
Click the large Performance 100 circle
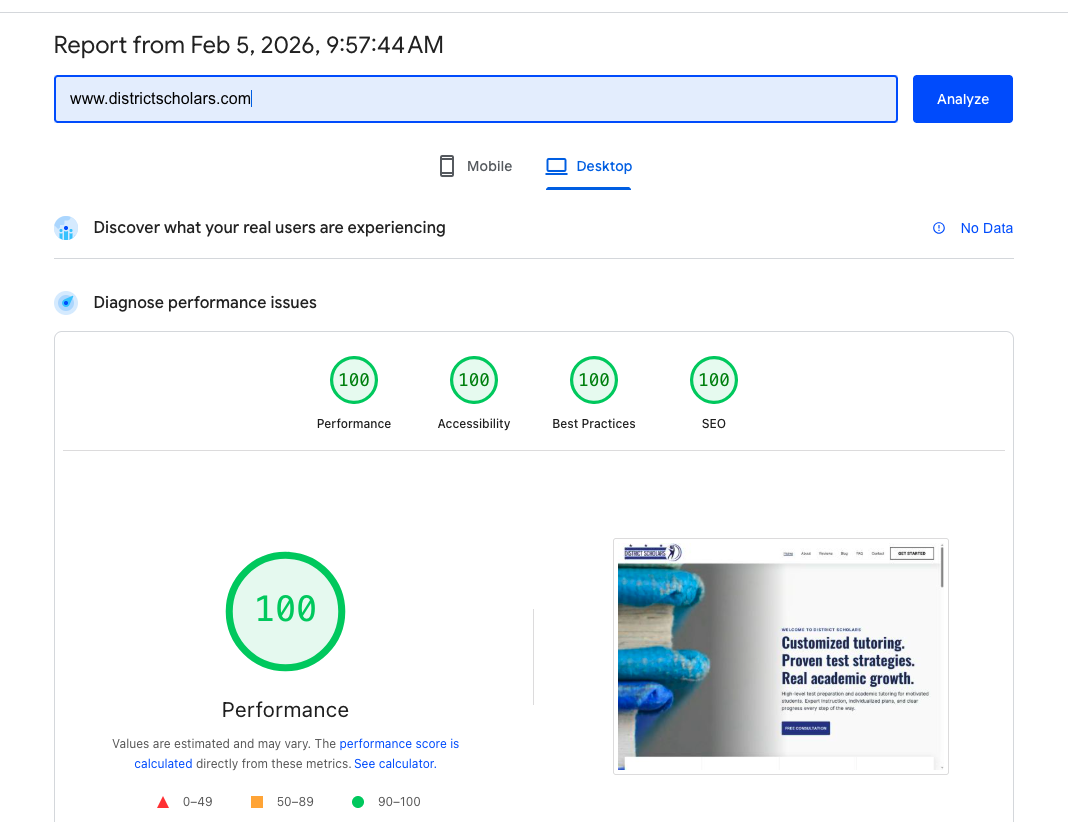[x=285, y=611]
